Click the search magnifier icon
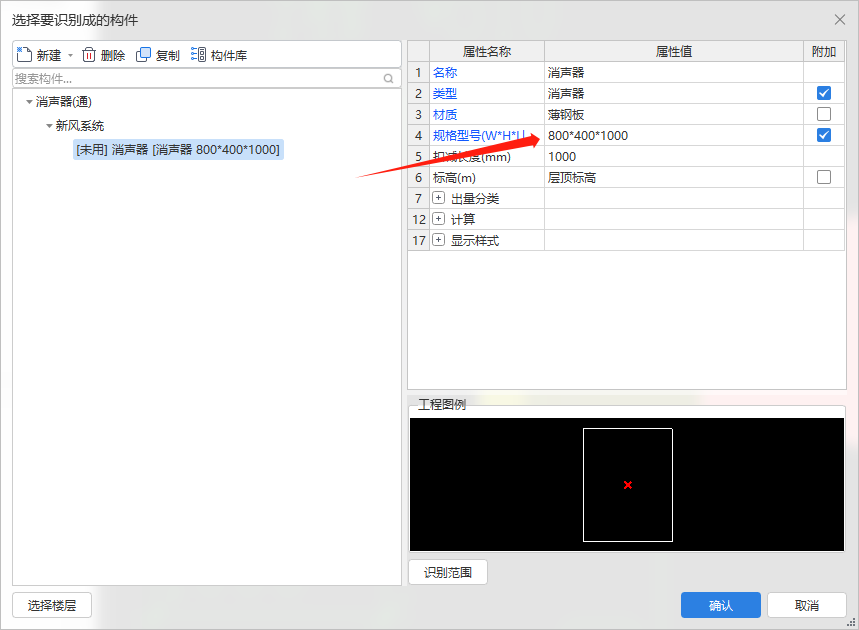 (388, 78)
